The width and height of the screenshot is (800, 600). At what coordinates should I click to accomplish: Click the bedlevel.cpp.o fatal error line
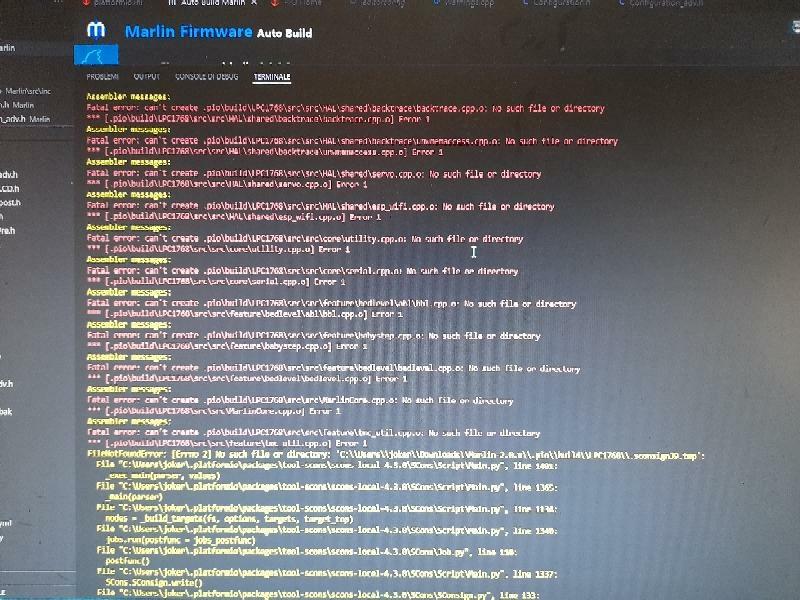pos(333,368)
